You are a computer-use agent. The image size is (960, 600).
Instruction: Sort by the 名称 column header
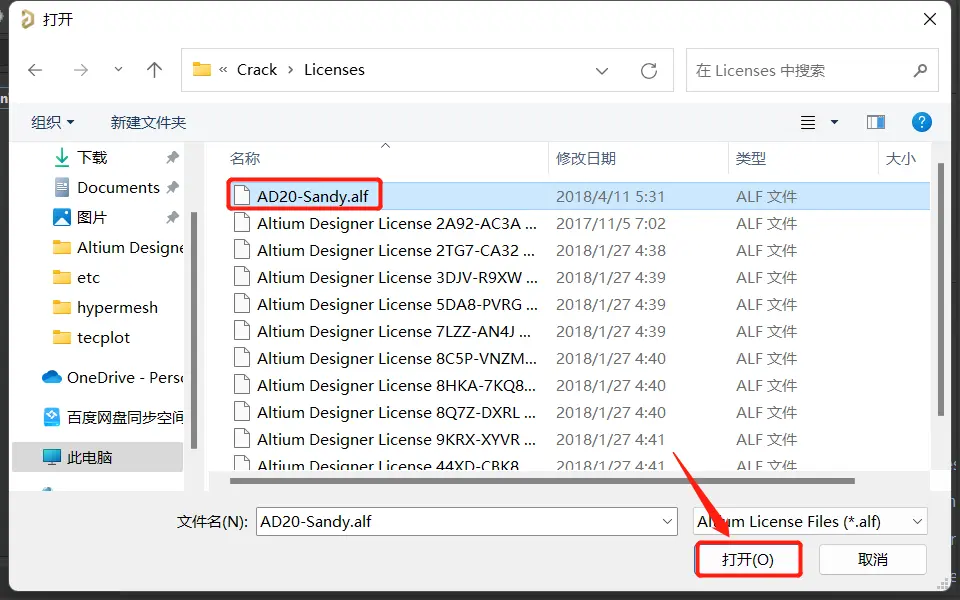[245, 159]
